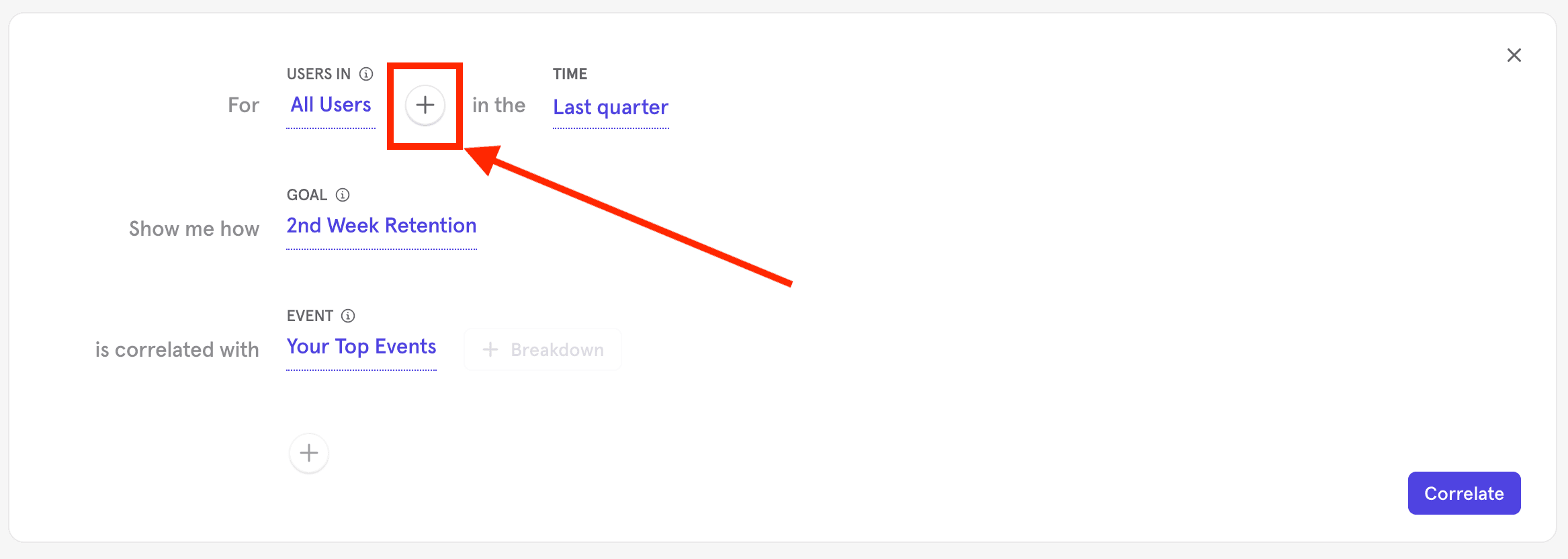Click the plus icon to add another correlation row
1568x559 pixels.
click(308, 453)
